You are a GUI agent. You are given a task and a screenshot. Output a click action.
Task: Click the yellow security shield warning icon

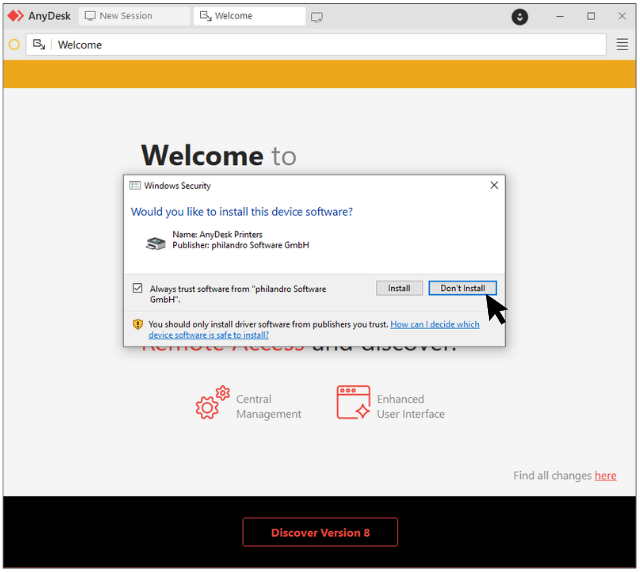click(138, 324)
